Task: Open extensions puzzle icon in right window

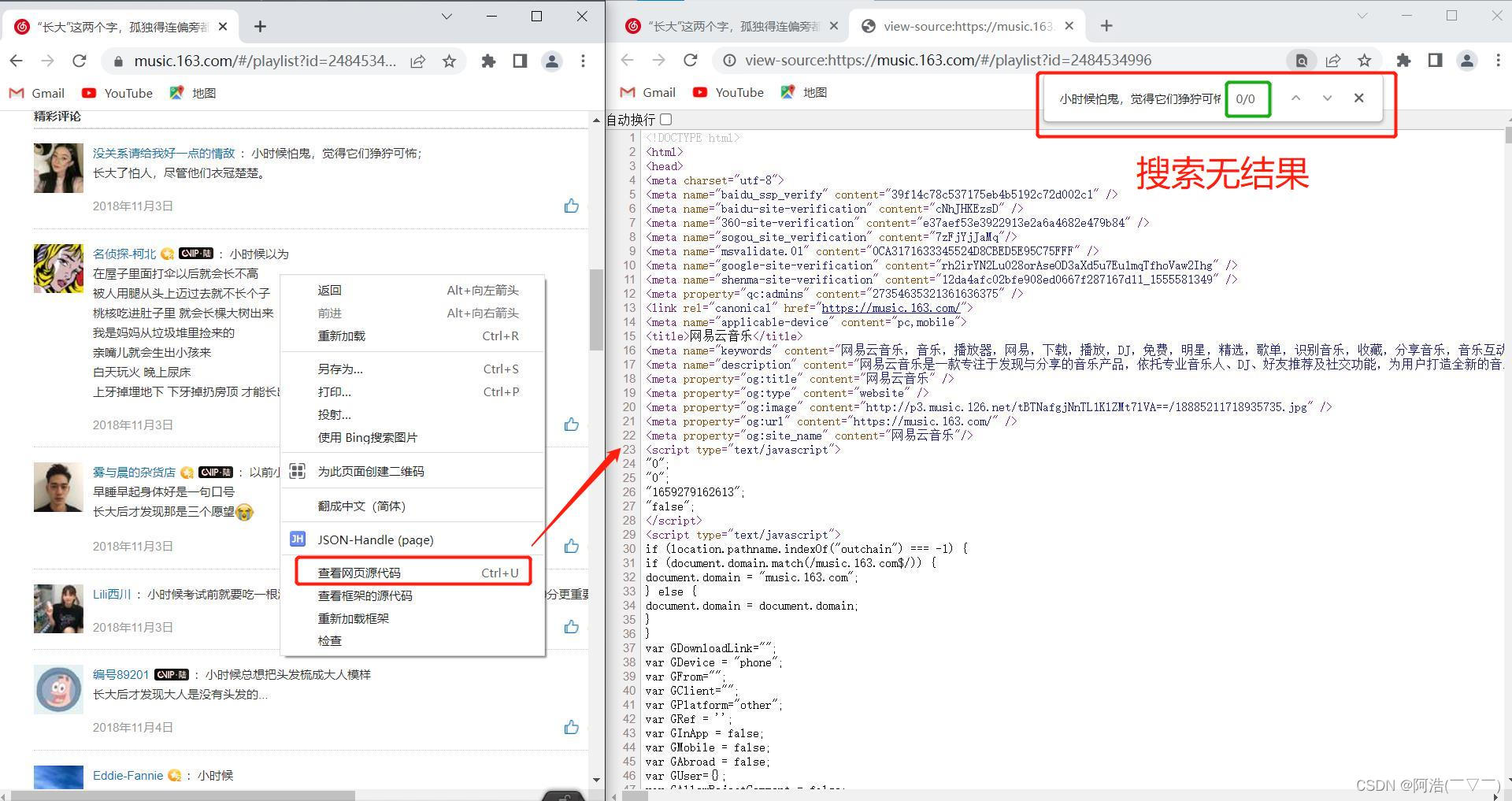Action: (1403, 60)
